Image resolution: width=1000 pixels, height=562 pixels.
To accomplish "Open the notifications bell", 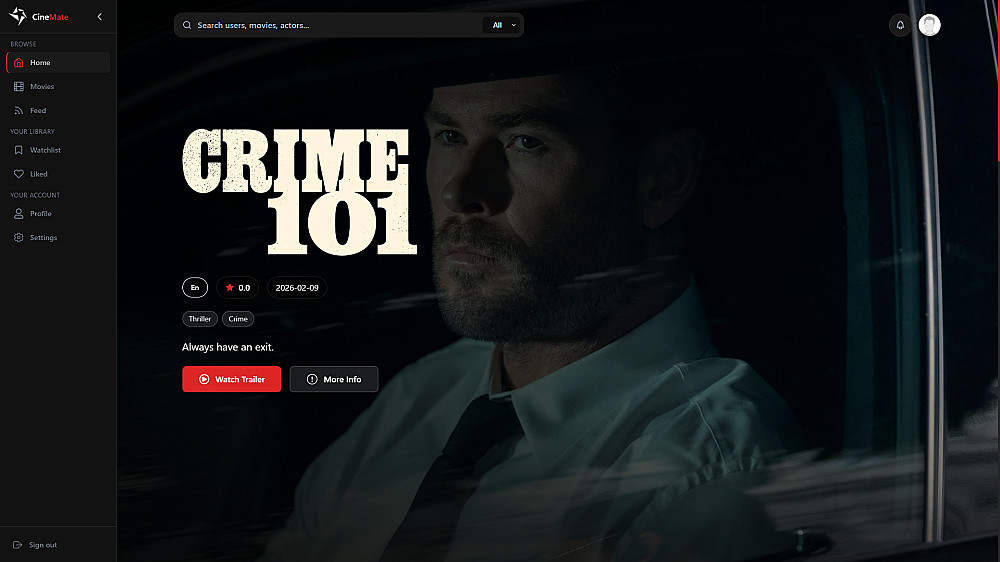I will (900, 25).
